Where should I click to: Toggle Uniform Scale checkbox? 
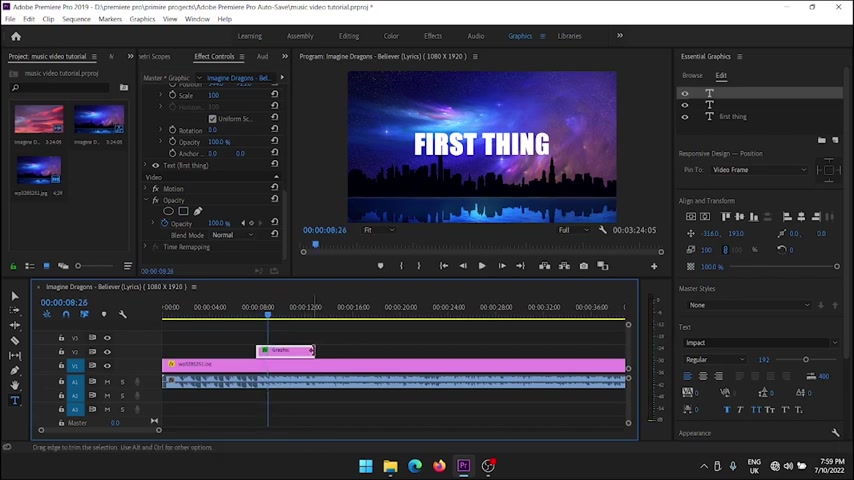pyautogui.click(x=212, y=119)
